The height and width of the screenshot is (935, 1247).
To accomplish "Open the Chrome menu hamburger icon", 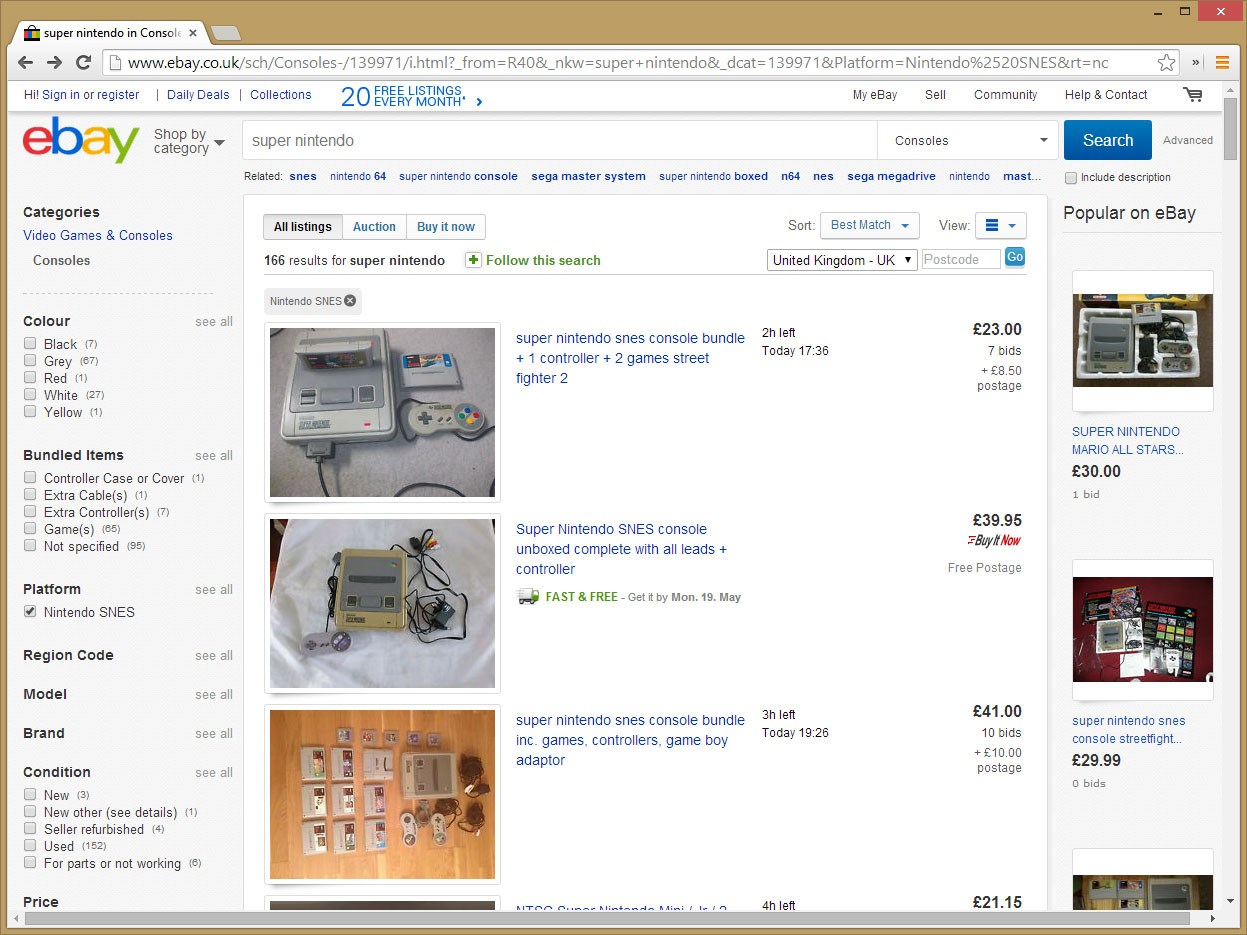I will tap(1222, 62).
